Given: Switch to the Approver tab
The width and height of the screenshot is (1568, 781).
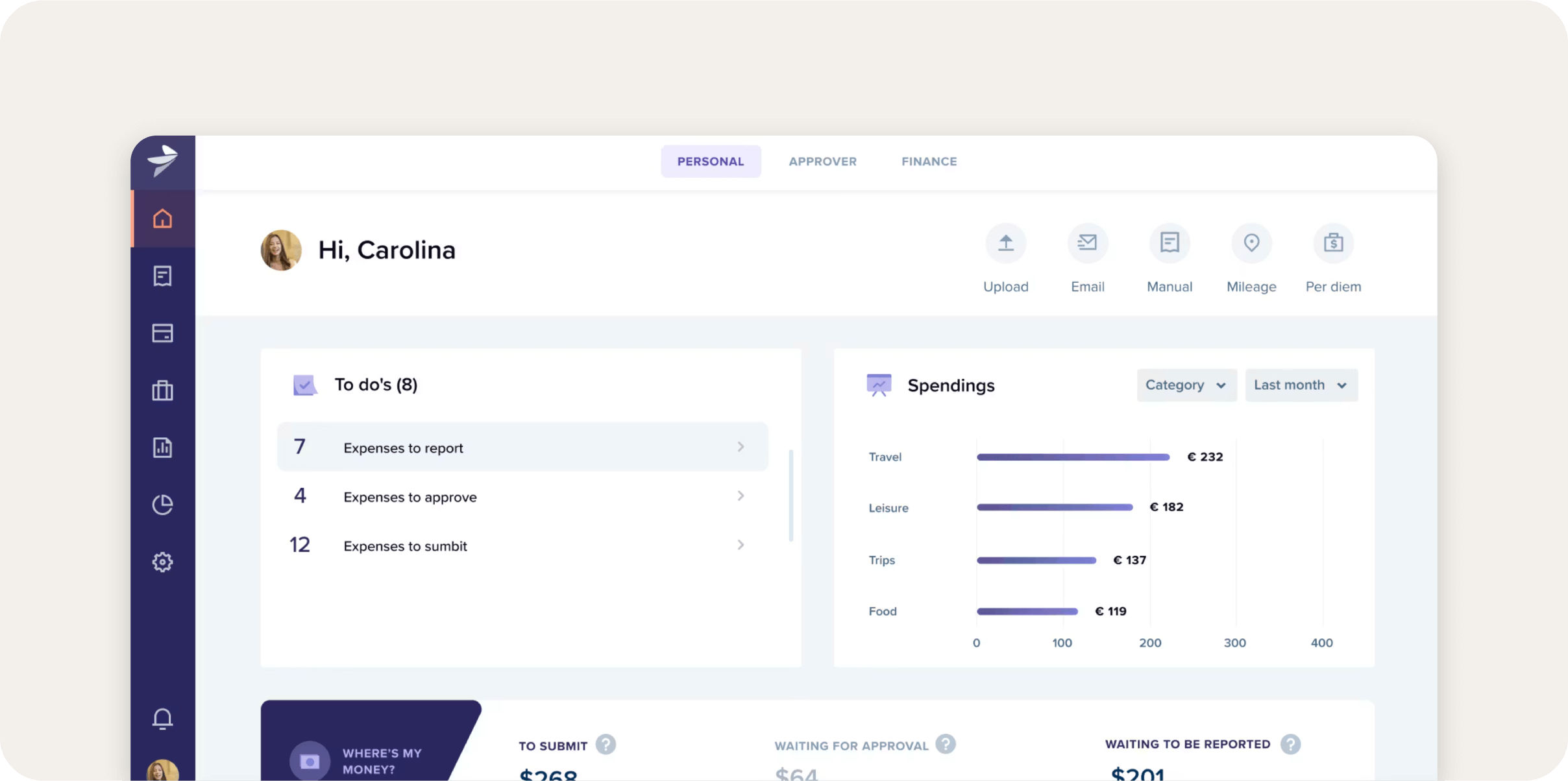Looking at the screenshot, I should pos(822,162).
